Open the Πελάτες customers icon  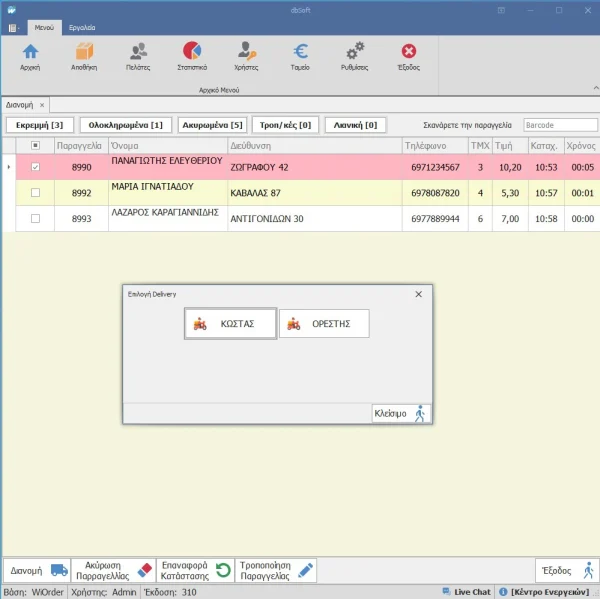point(138,54)
